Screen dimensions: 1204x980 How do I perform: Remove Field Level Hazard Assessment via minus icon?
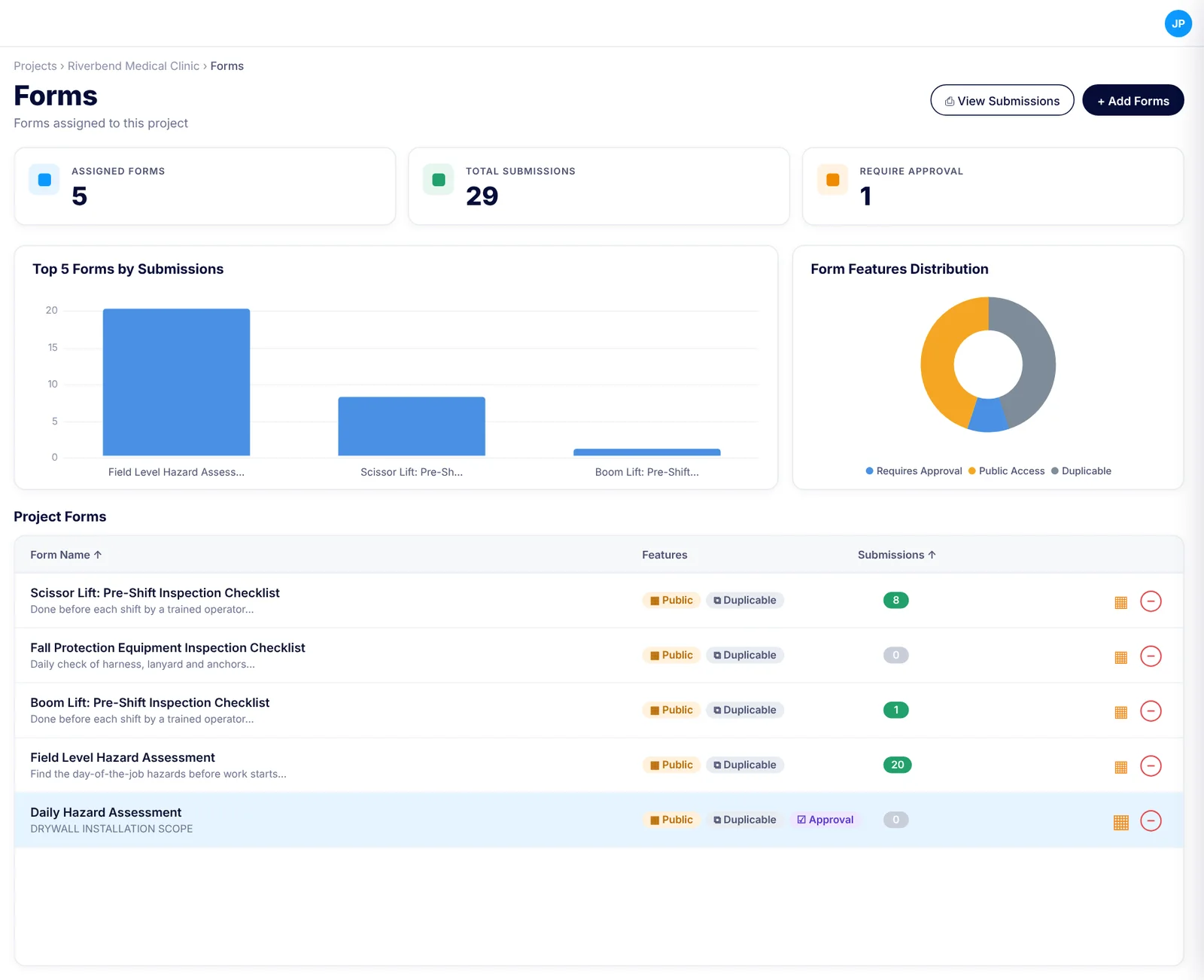tap(1151, 766)
